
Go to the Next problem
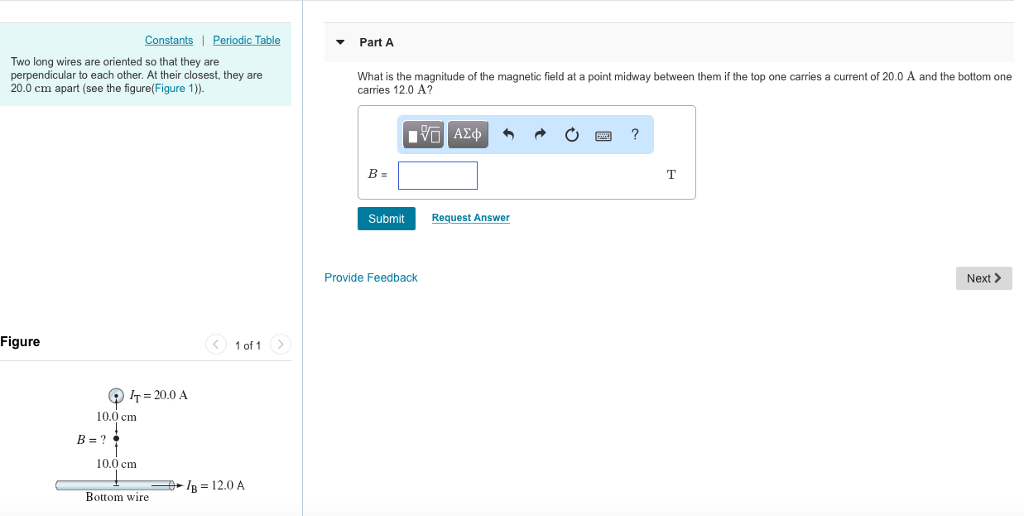983,278
